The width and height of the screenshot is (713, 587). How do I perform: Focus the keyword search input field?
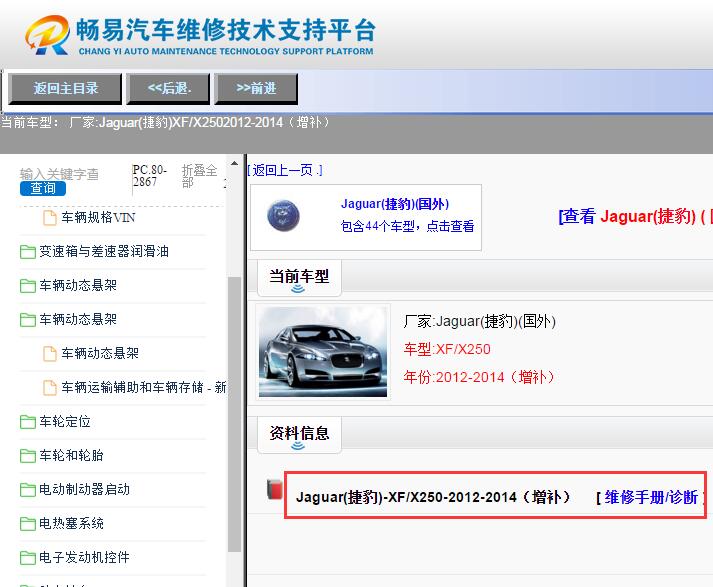(x=59, y=174)
